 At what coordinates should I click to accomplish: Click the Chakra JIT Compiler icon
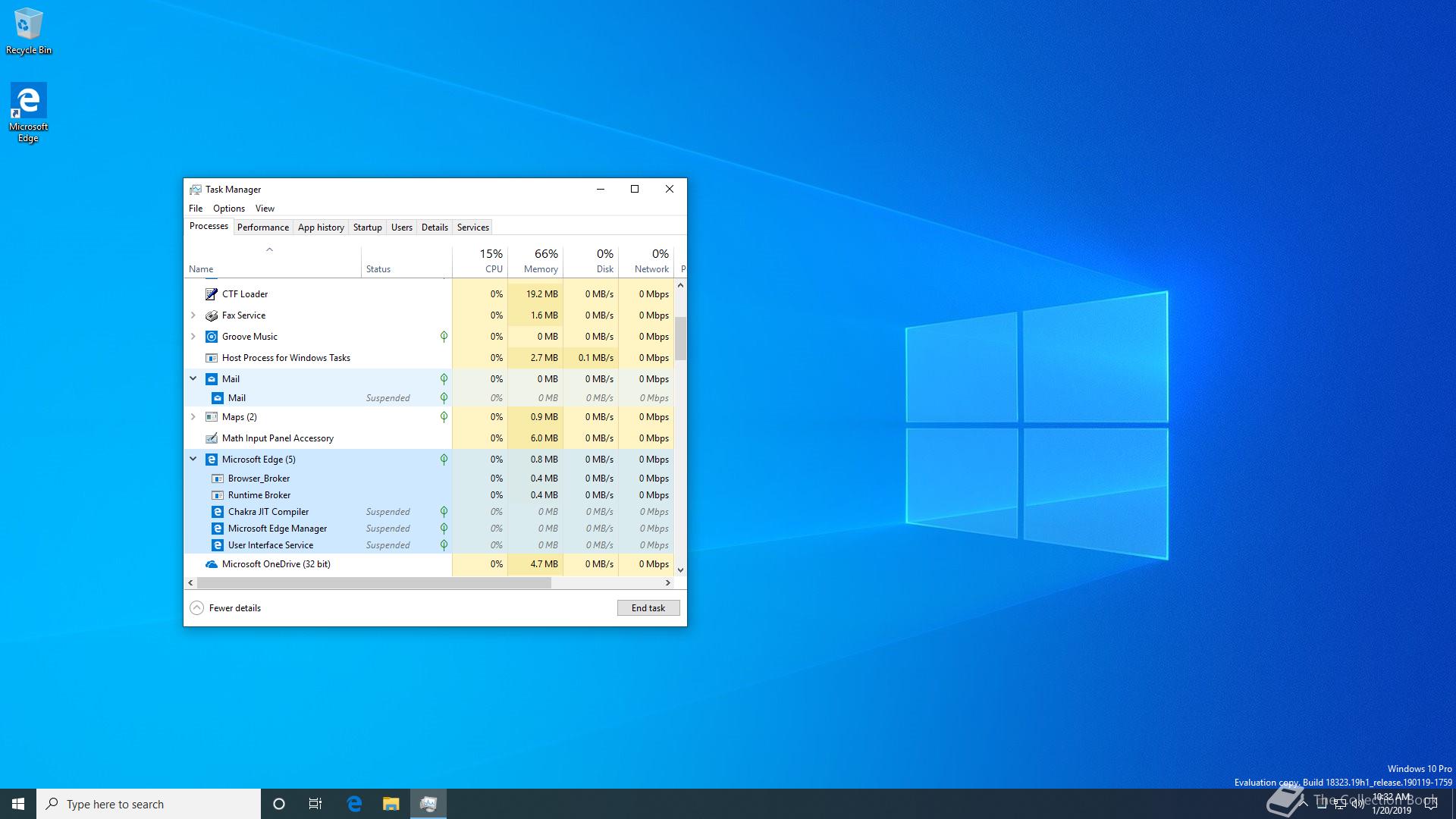coord(218,512)
